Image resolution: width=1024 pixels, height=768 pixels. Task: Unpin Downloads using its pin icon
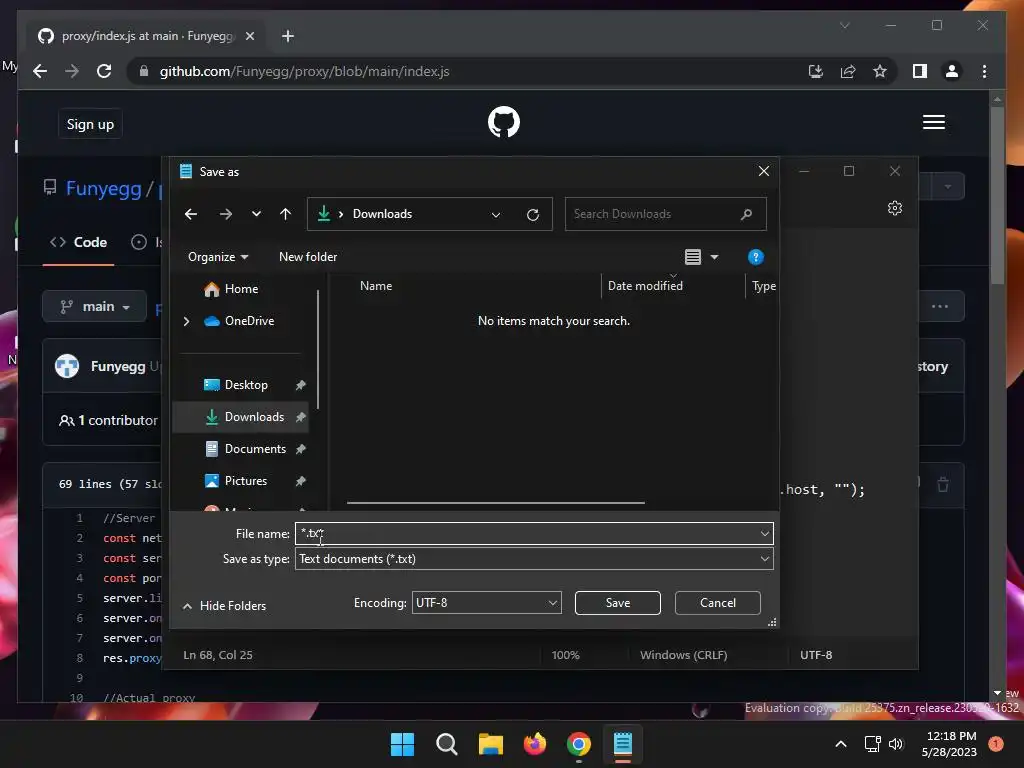[x=300, y=417]
